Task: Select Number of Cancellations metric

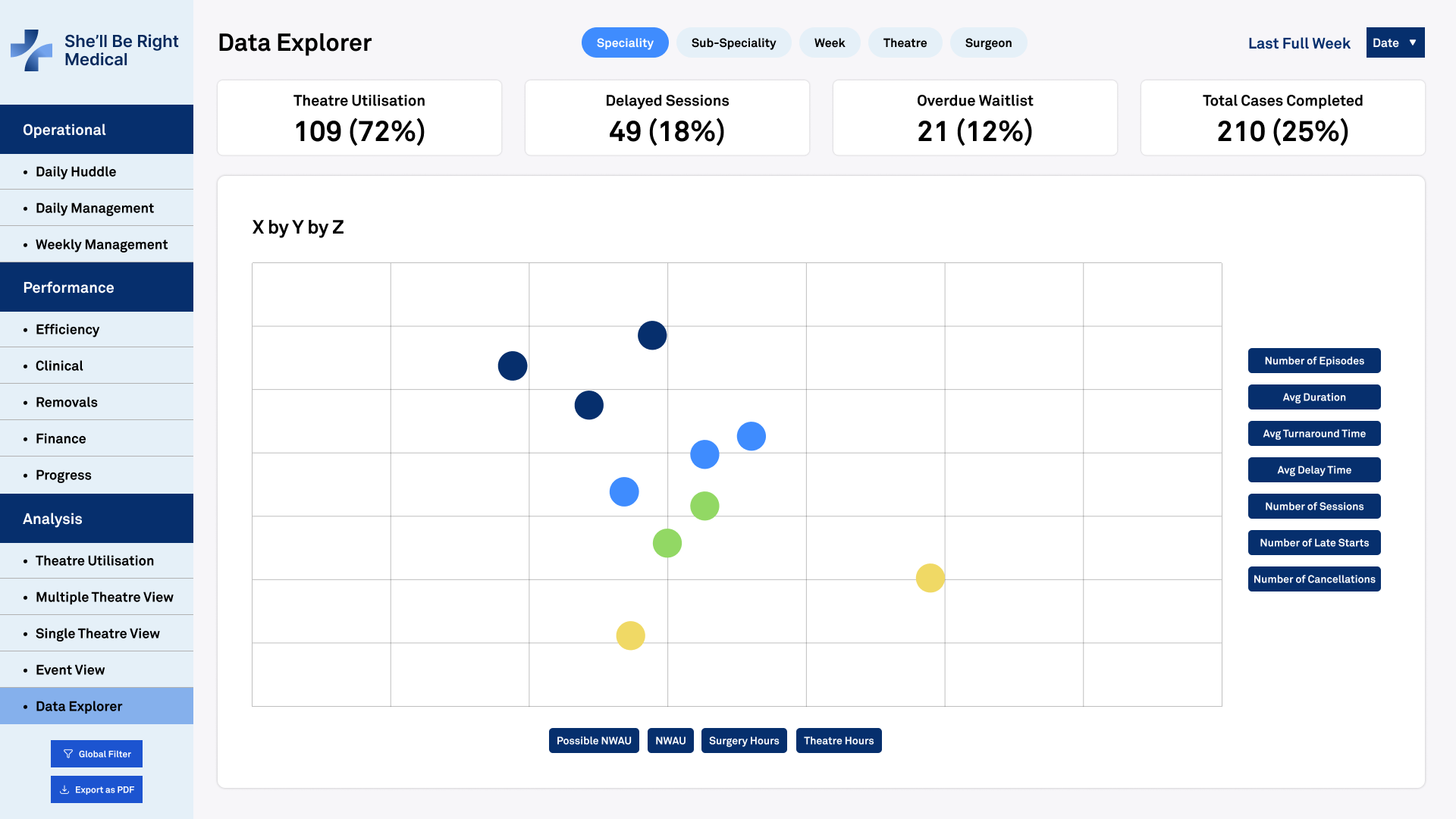Action: [x=1314, y=579]
